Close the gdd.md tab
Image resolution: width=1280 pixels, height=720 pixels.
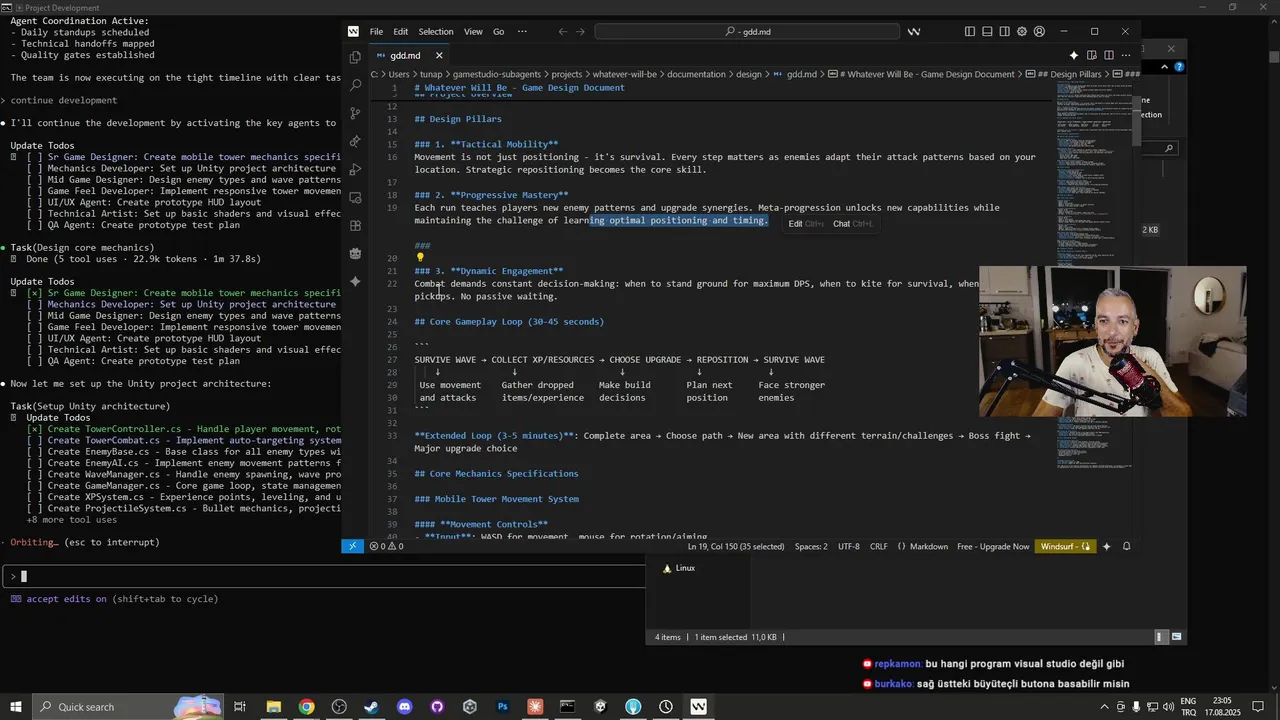click(438, 55)
